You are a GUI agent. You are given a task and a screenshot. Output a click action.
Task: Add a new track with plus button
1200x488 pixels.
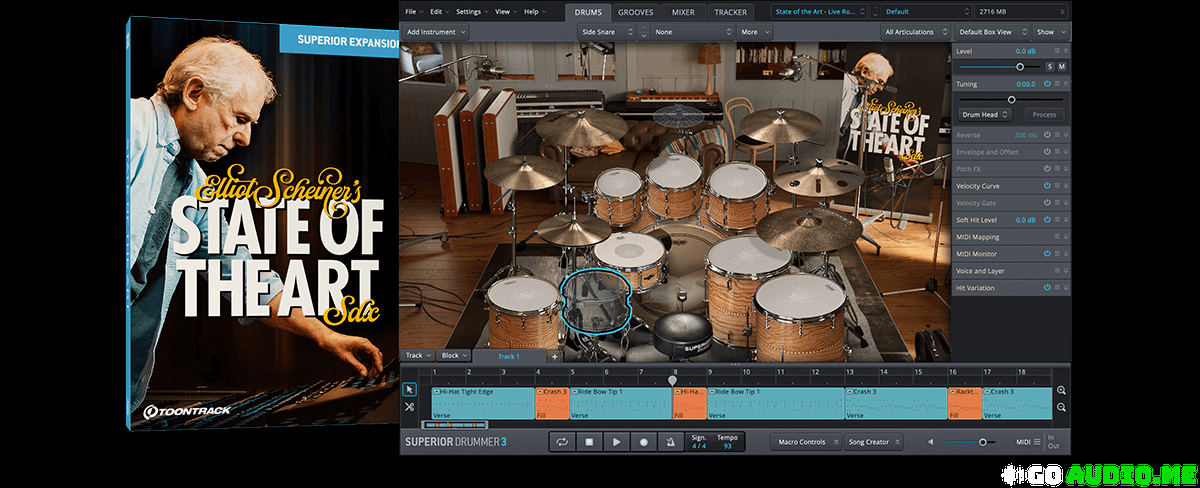pyautogui.click(x=554, y=356)
